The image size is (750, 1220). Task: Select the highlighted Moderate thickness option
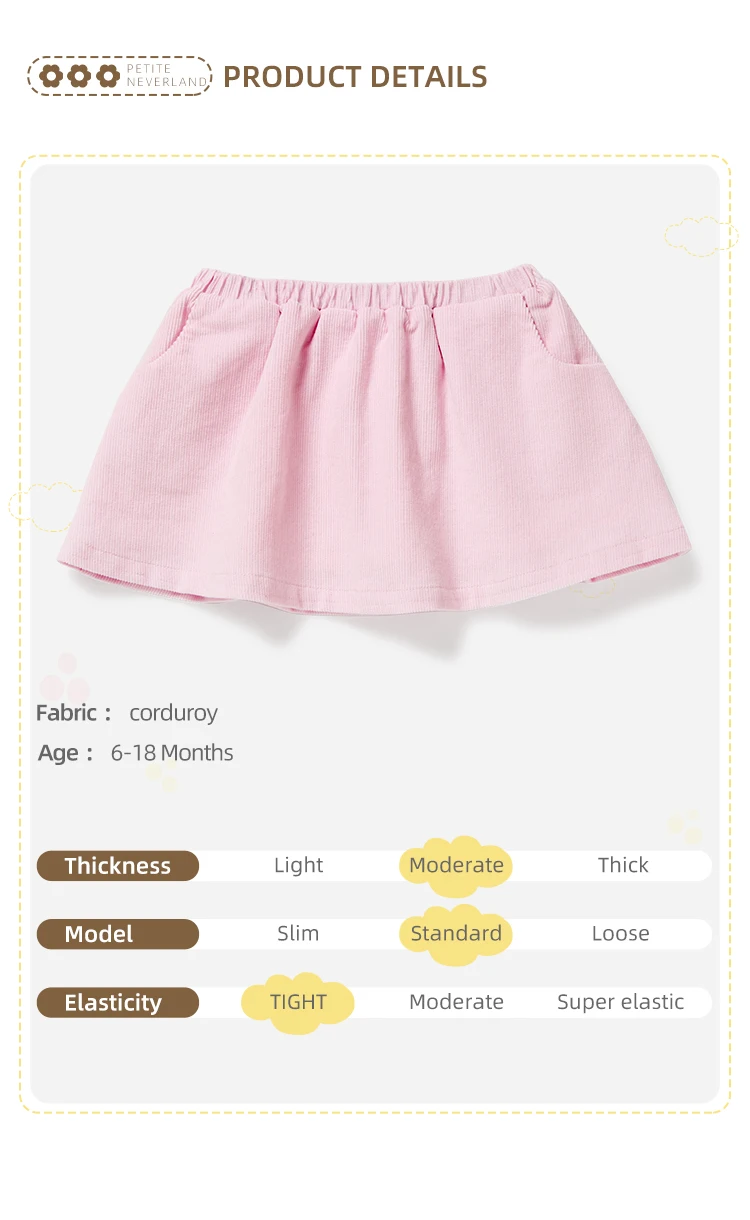tap(456, 865)
